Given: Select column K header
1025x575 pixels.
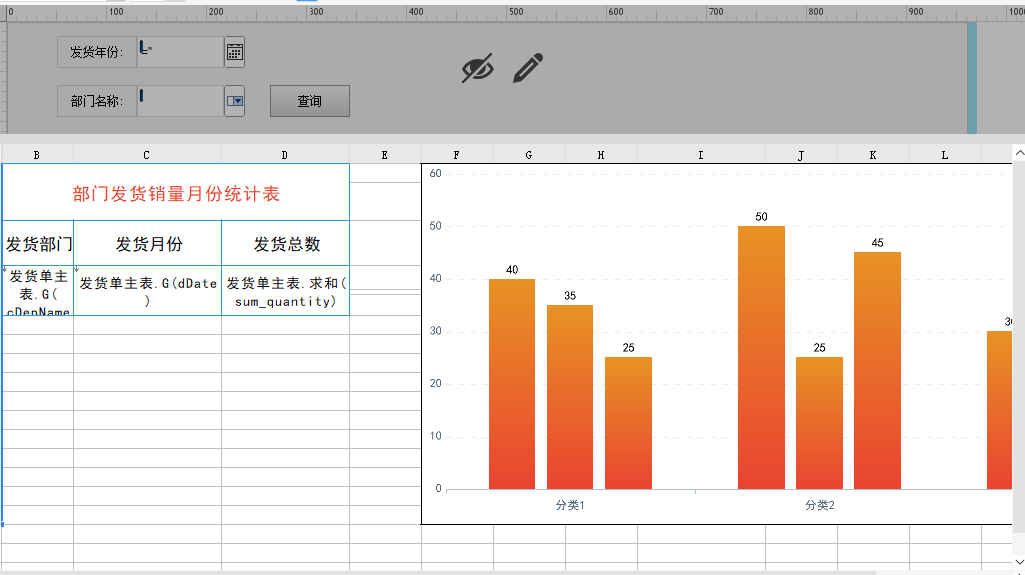Looking at the screenshot, I should (x=873, y=155).
